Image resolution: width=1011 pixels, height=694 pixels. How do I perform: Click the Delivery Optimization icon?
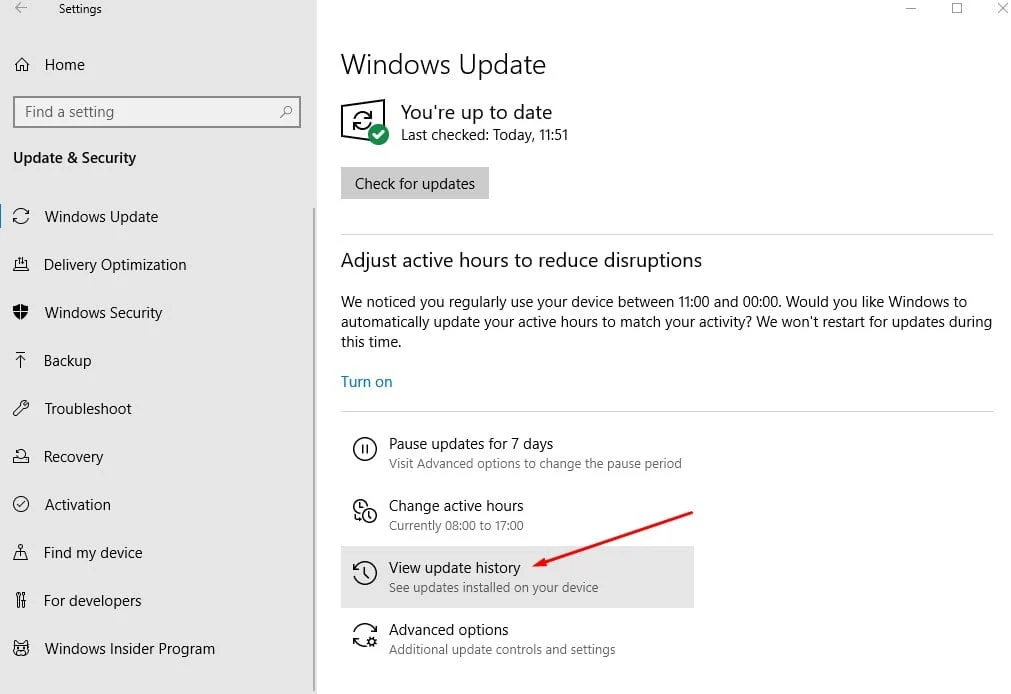[21, 265]
